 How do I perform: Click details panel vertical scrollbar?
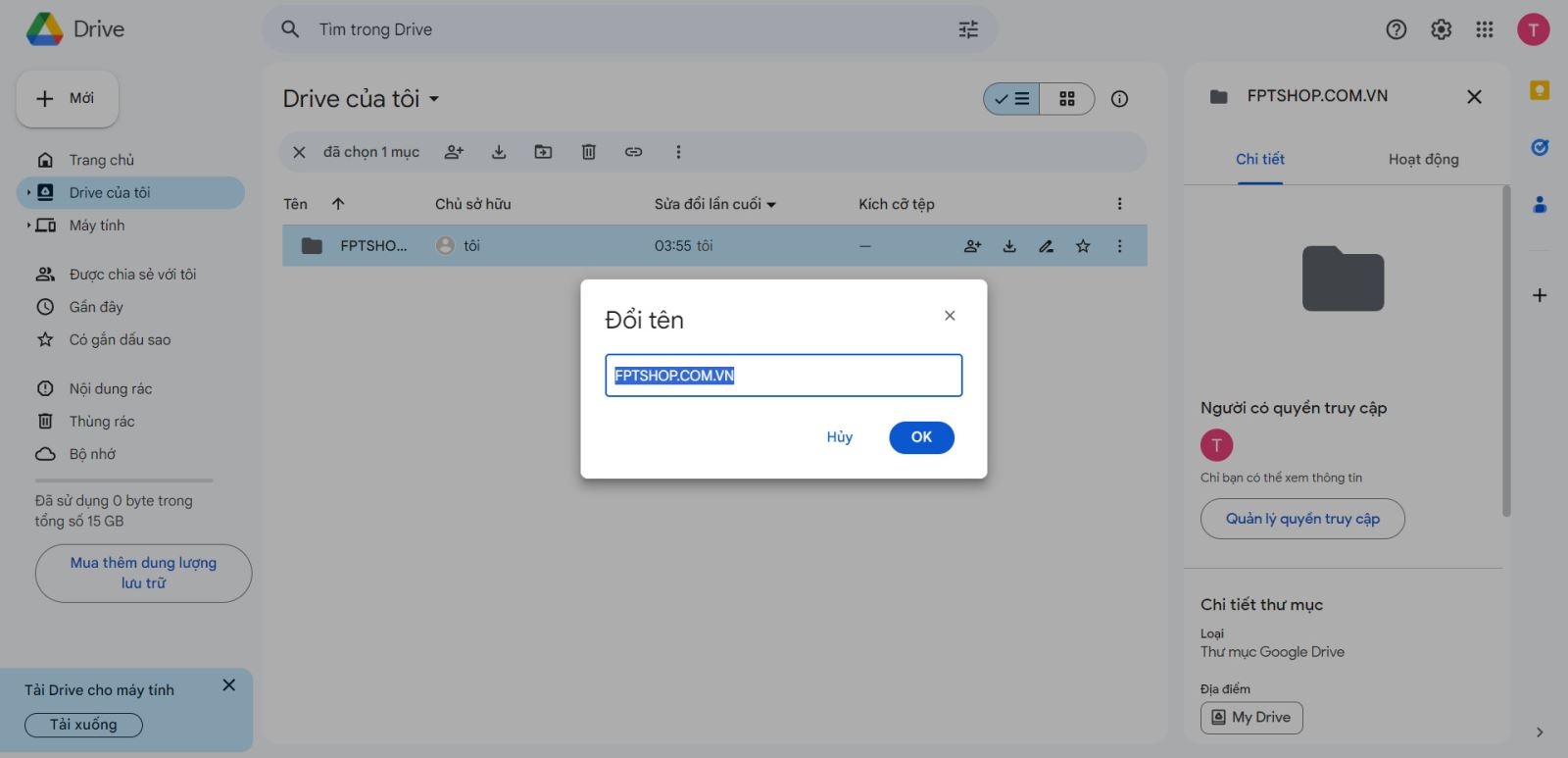pyautogui.click(x=1506, y=351)
